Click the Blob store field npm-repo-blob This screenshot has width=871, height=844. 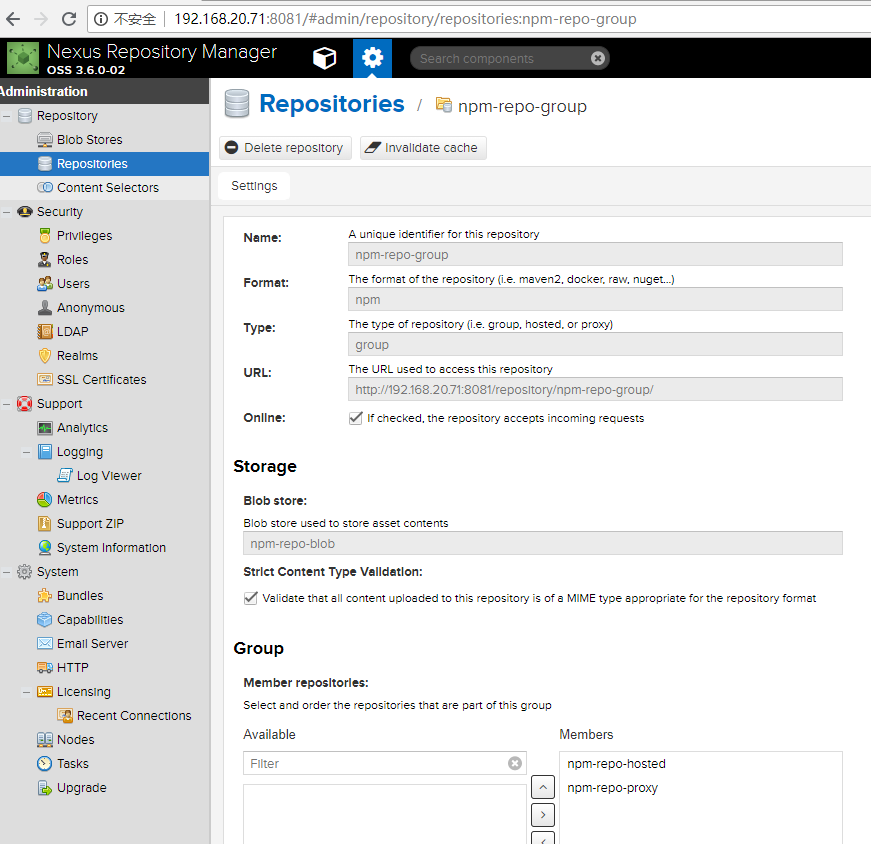[x=543, y=543]
